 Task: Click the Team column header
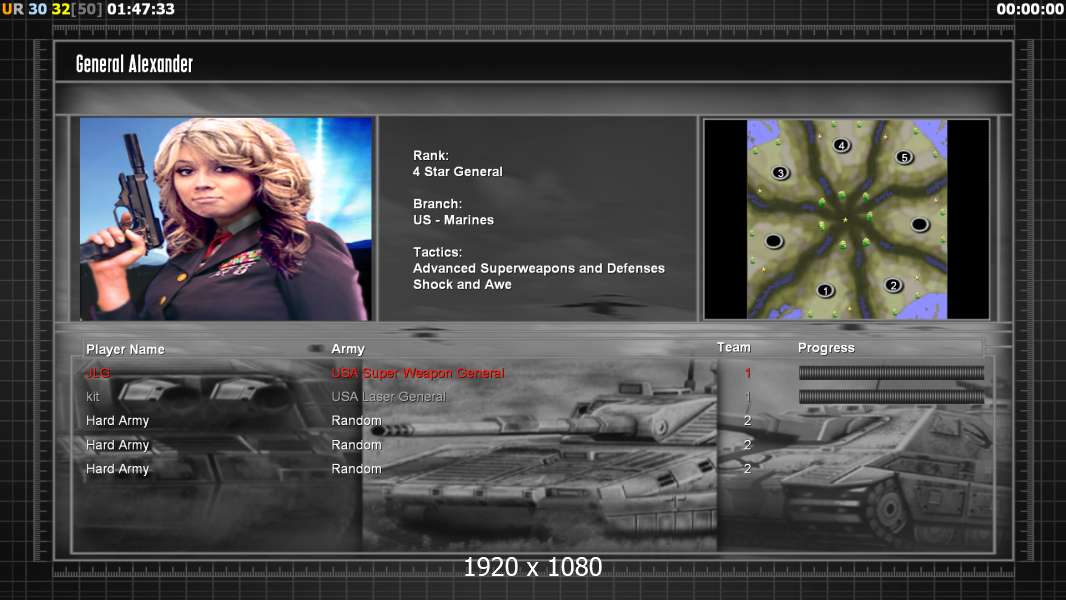click(734, 347)
